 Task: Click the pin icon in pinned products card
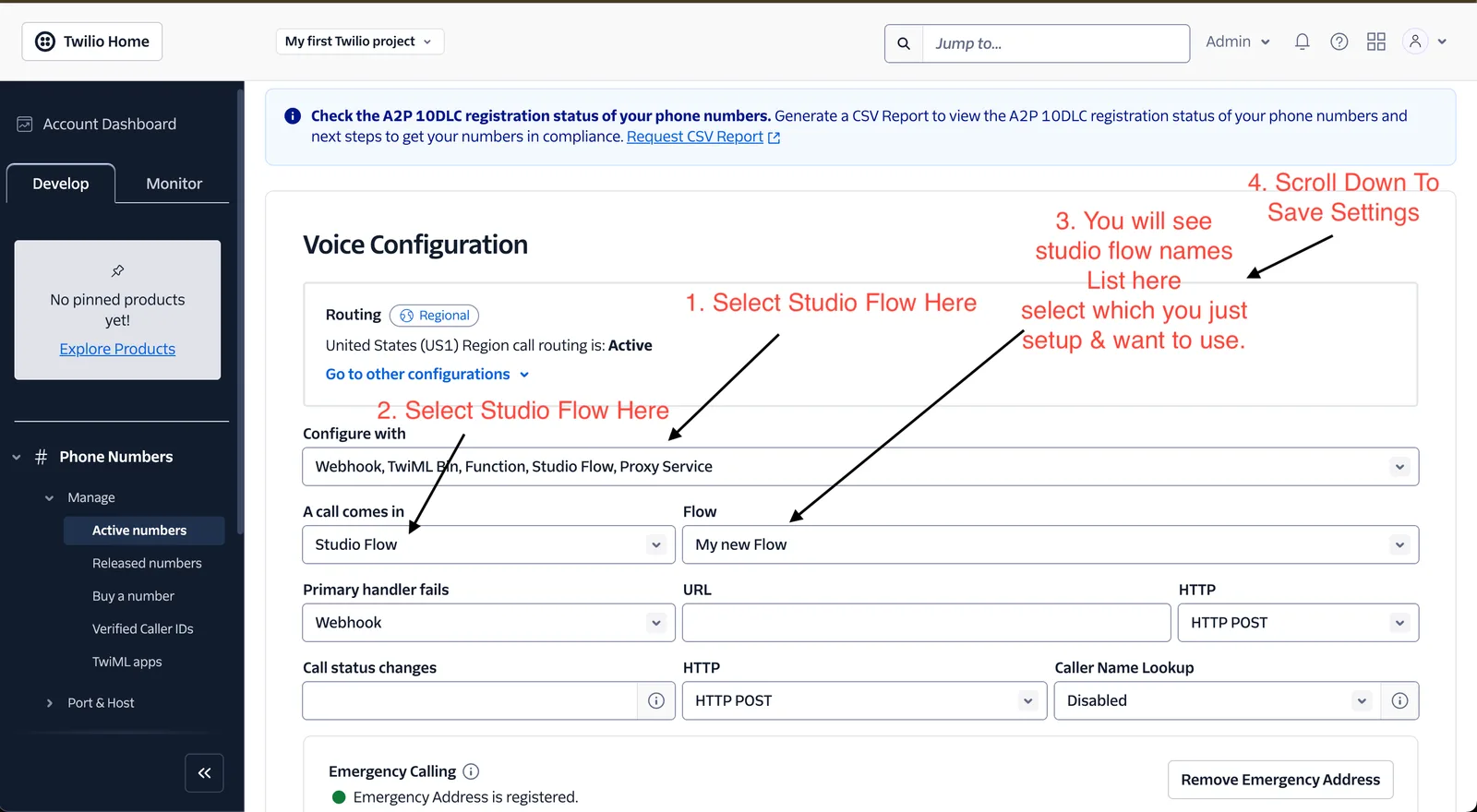pos(117,271)
